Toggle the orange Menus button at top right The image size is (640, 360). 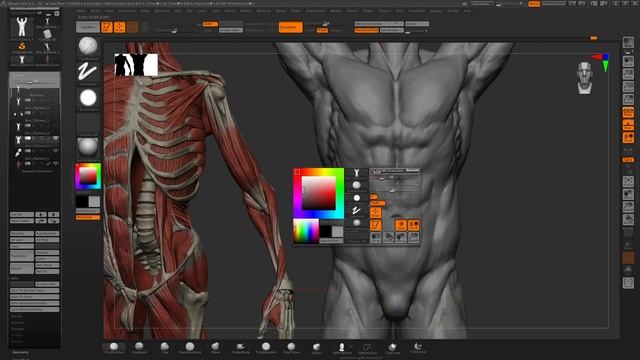[x=534, y=4]
